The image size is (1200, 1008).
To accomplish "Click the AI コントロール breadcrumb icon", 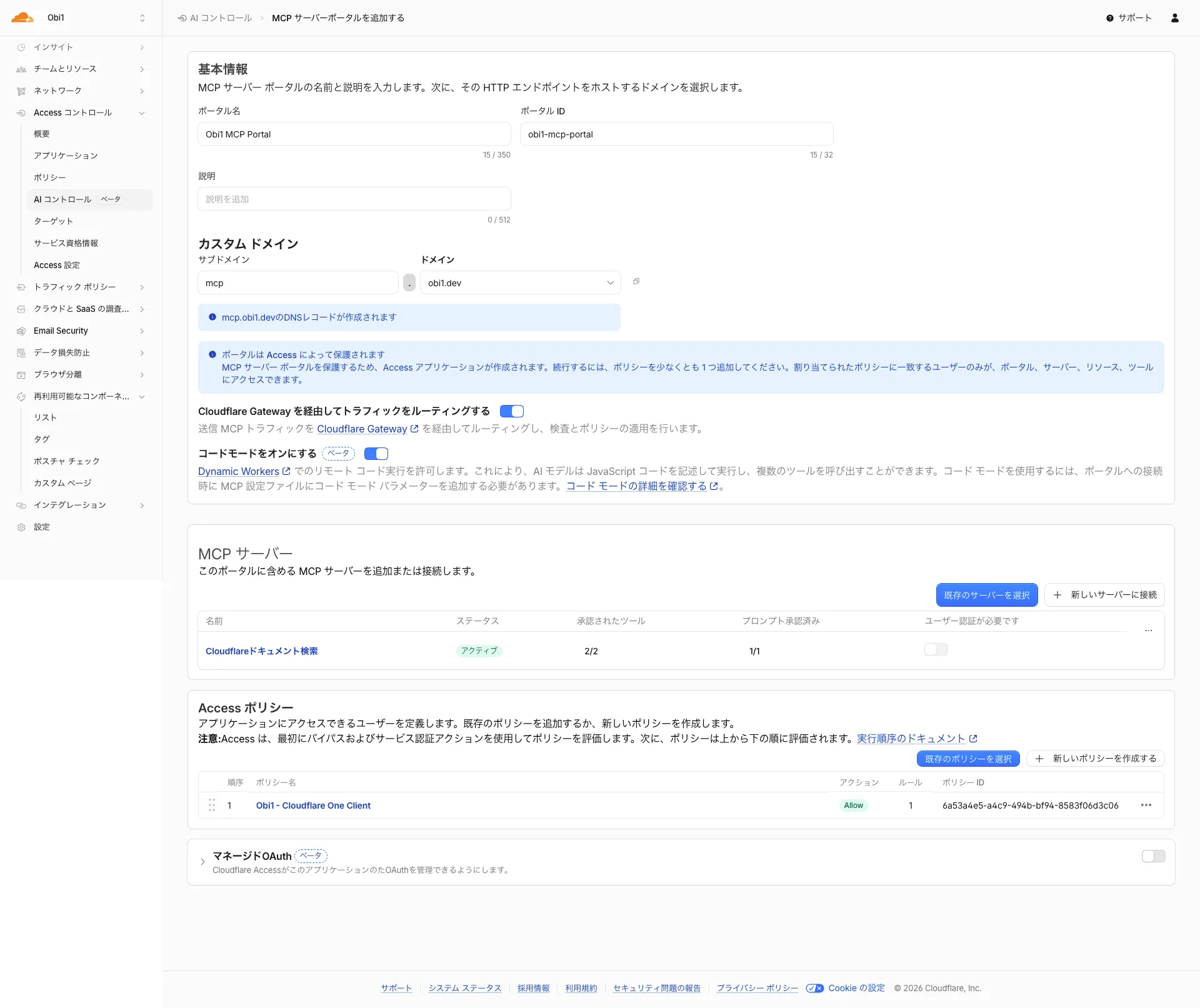I will click(182, 18).
